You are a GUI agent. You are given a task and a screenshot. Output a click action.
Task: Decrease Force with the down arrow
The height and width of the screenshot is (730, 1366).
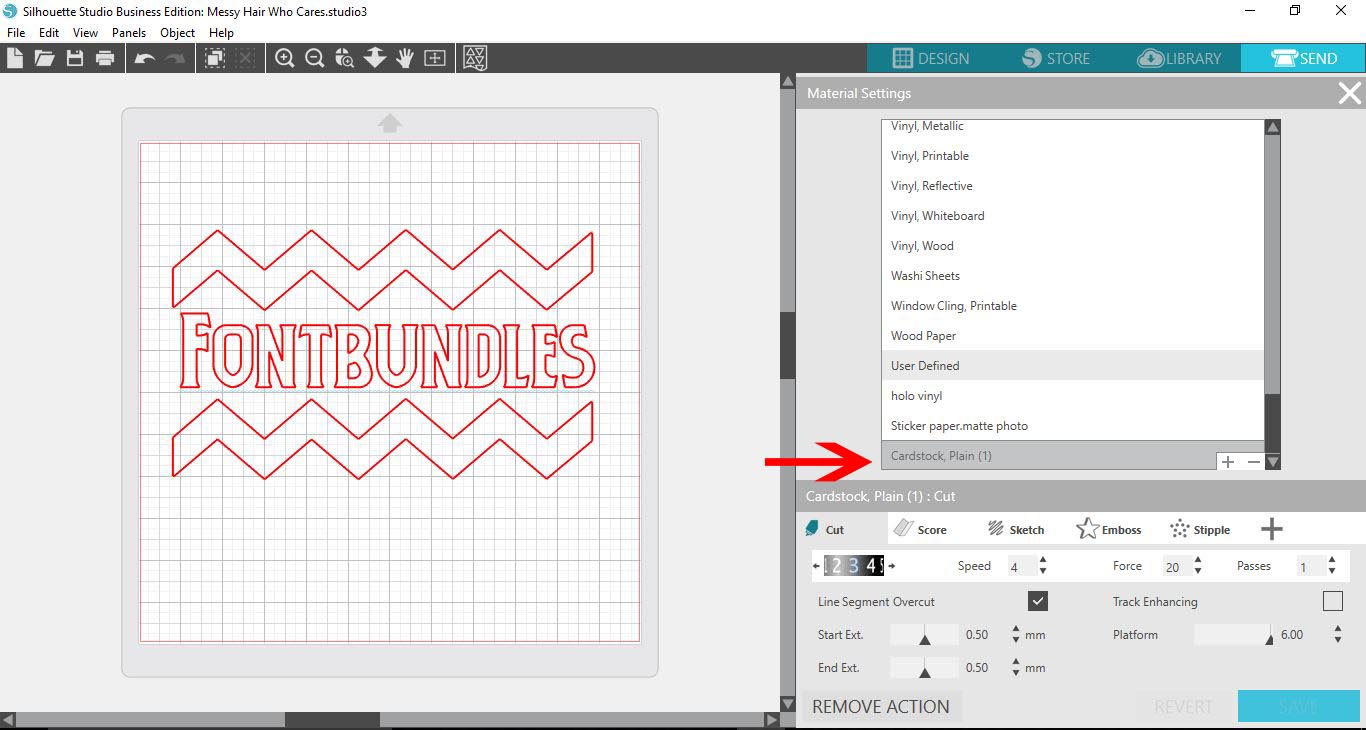[1196, 571]
